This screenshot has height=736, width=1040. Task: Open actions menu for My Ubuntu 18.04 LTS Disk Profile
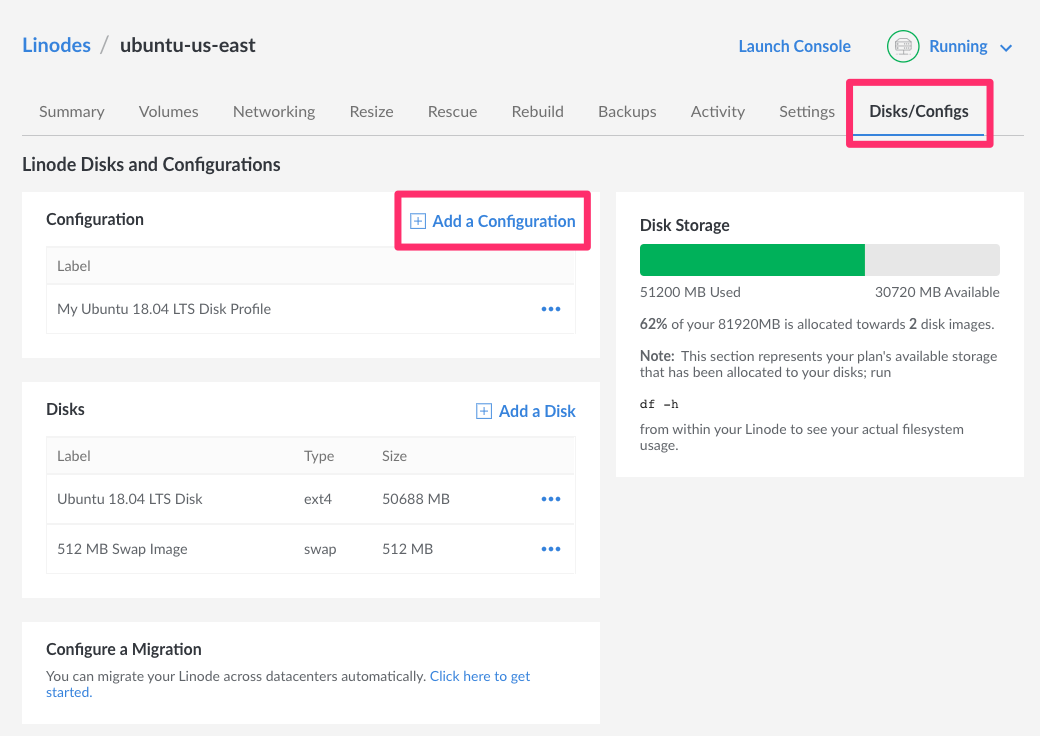tap(550, 309)
